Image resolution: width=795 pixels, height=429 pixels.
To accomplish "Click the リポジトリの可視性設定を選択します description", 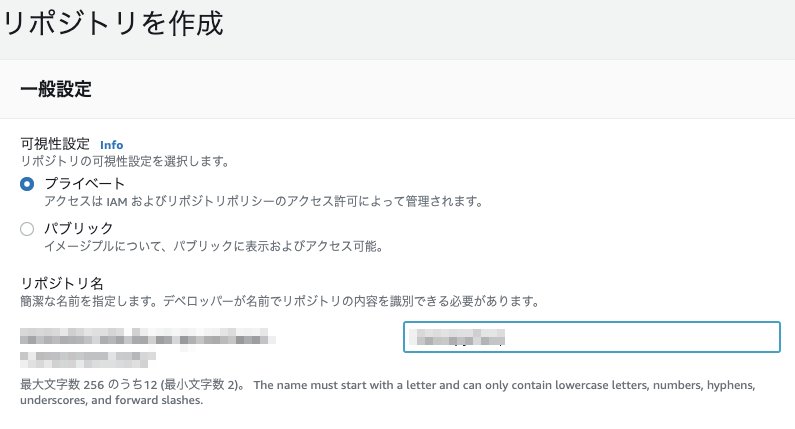I will tap(125, 161).
